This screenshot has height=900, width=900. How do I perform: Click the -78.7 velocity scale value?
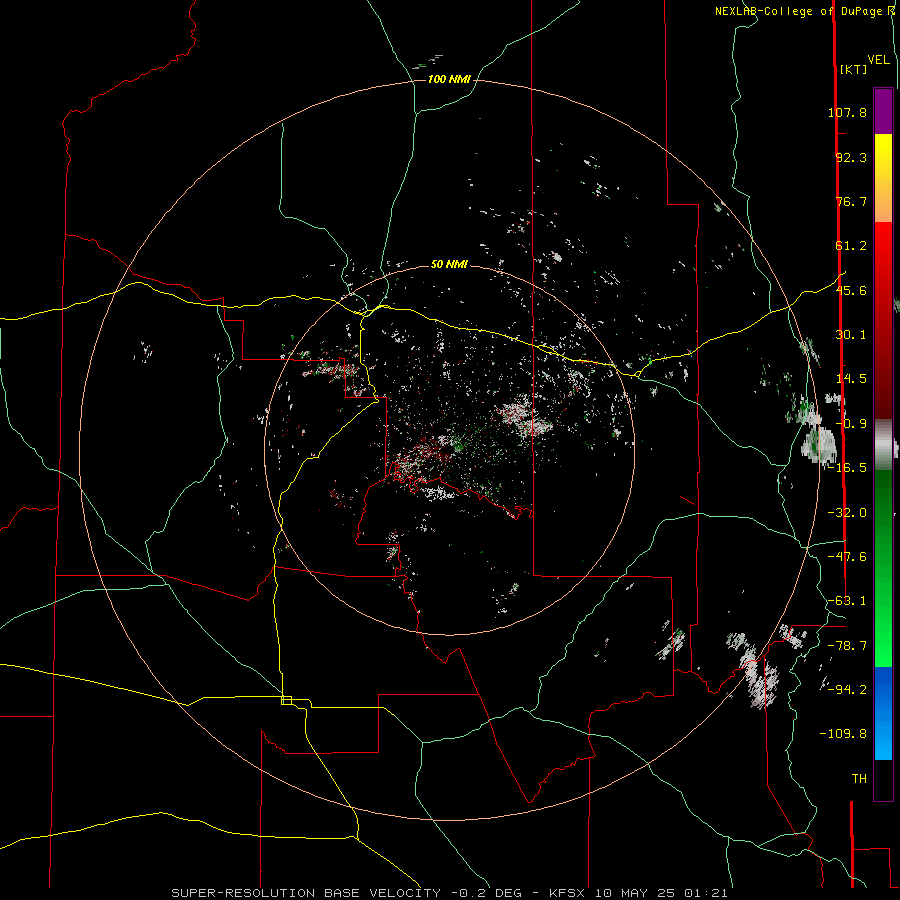coord(847,646)
